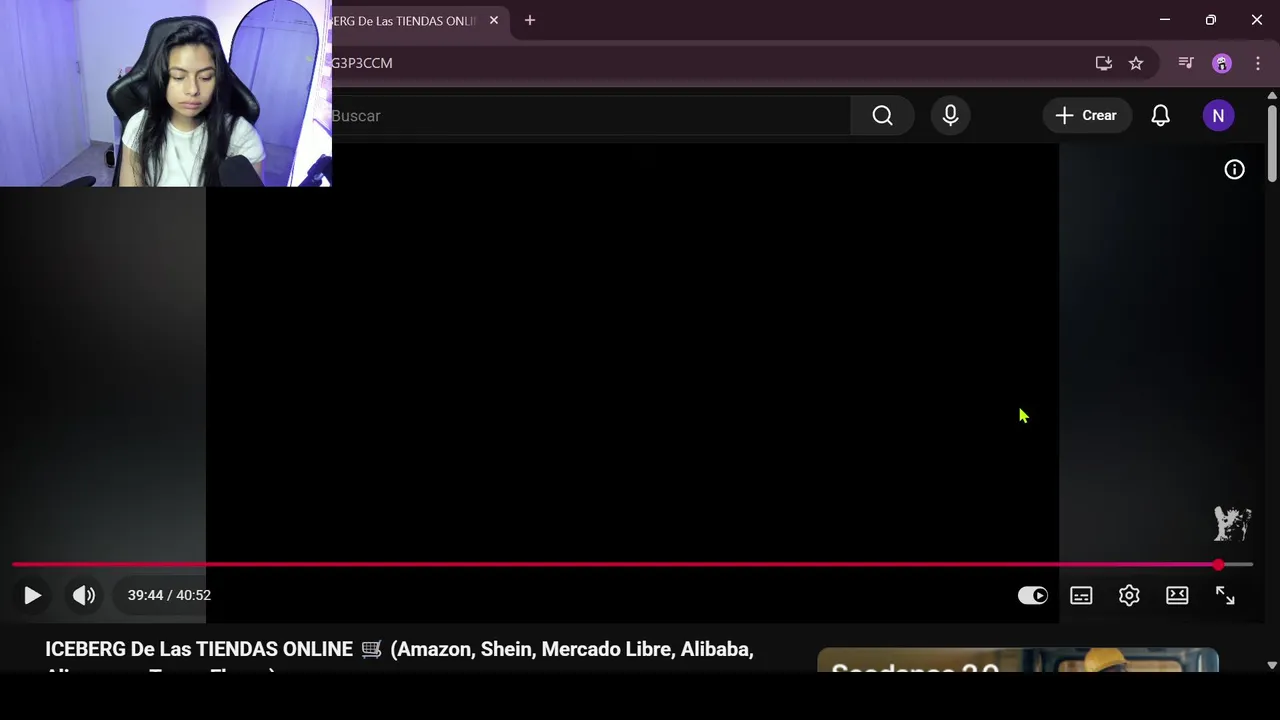Toggle the autoplay switch

(1033, 595)
